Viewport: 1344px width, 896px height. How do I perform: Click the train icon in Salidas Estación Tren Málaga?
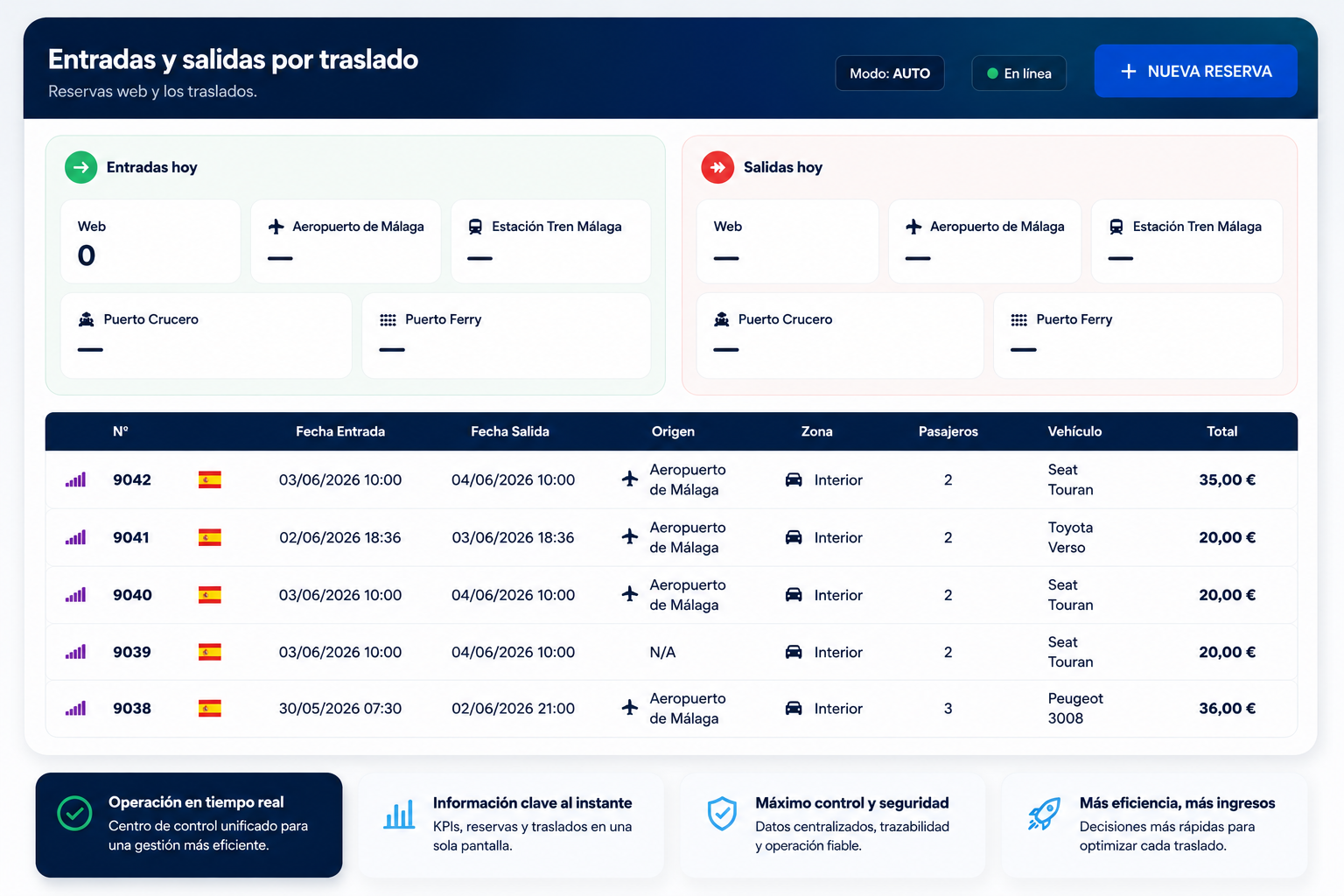coord(1116,227)
